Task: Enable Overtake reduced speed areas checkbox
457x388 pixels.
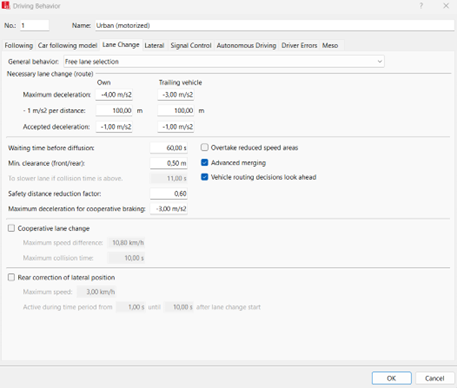Action: 205,147
